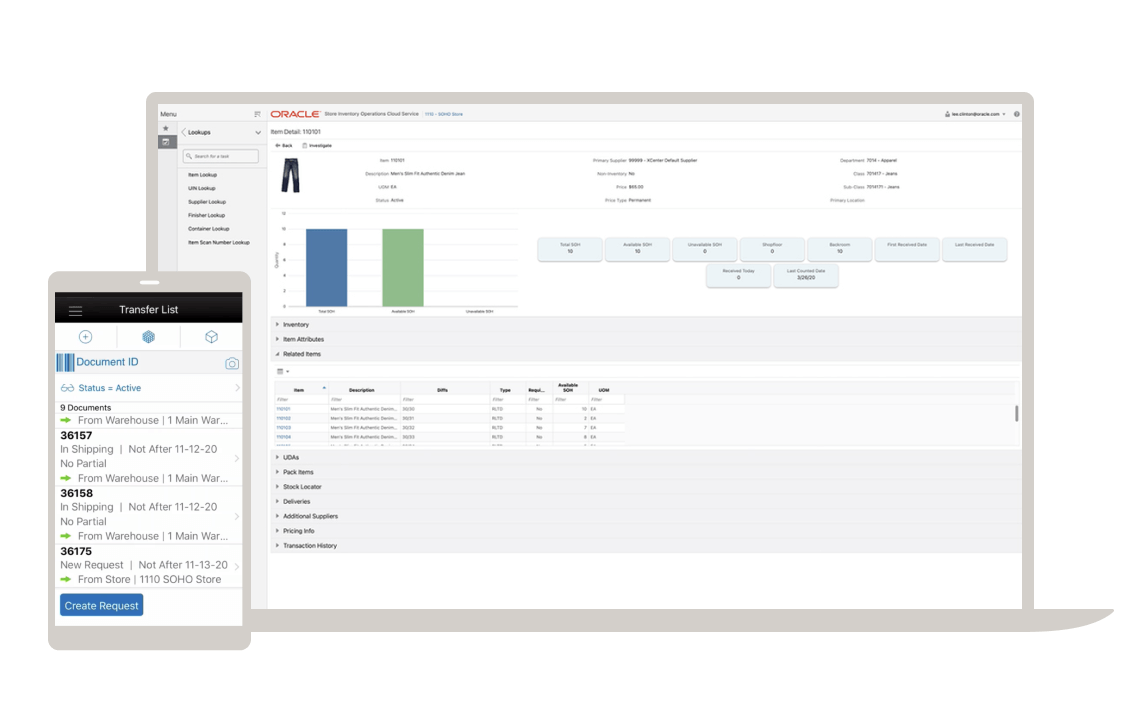1148x724 pixels.
Task: Select the tasks icon under the star
Action: click(165, 141)
